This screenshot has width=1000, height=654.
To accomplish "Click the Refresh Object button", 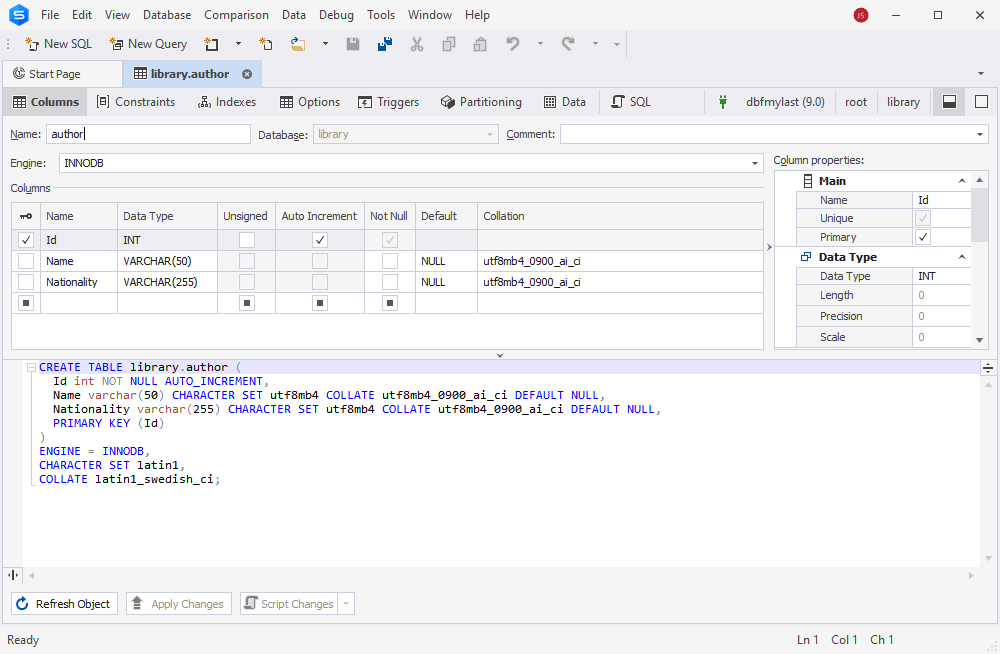I will pos(64,603).
